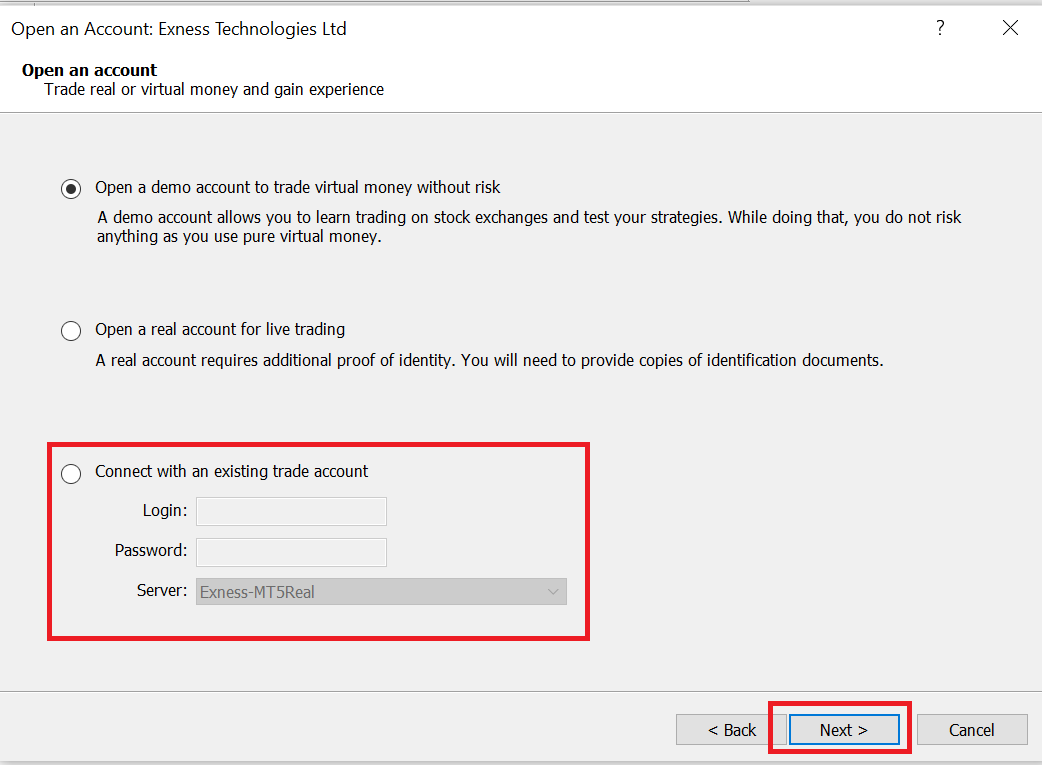This screenshot has height=765, width=1042.
Task: Click the Password input field
Action: (x=291, y=552)
